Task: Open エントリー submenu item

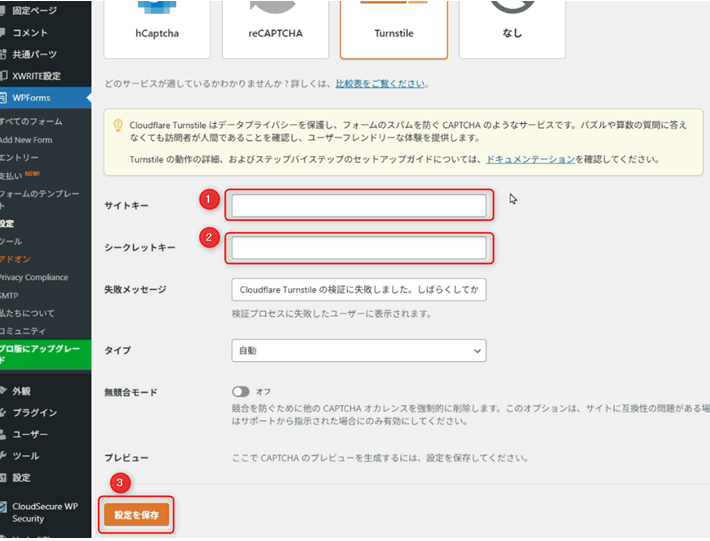Action: (x=19, y=158)
